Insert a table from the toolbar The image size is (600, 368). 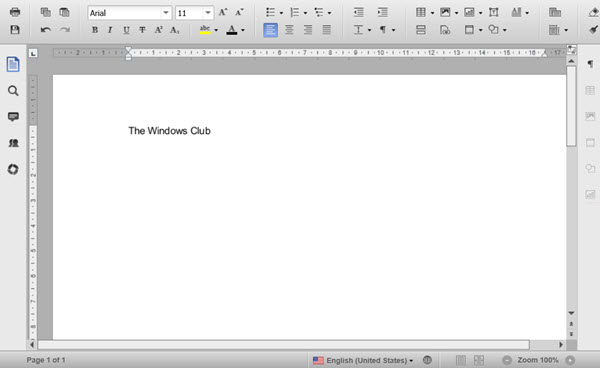point(421,12)
